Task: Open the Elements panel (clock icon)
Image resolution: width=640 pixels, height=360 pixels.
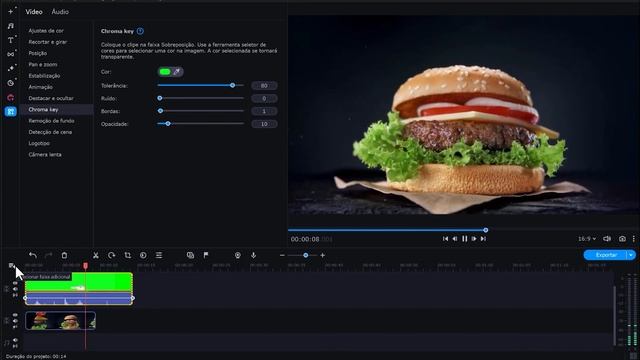Action: tap(11, 83)
